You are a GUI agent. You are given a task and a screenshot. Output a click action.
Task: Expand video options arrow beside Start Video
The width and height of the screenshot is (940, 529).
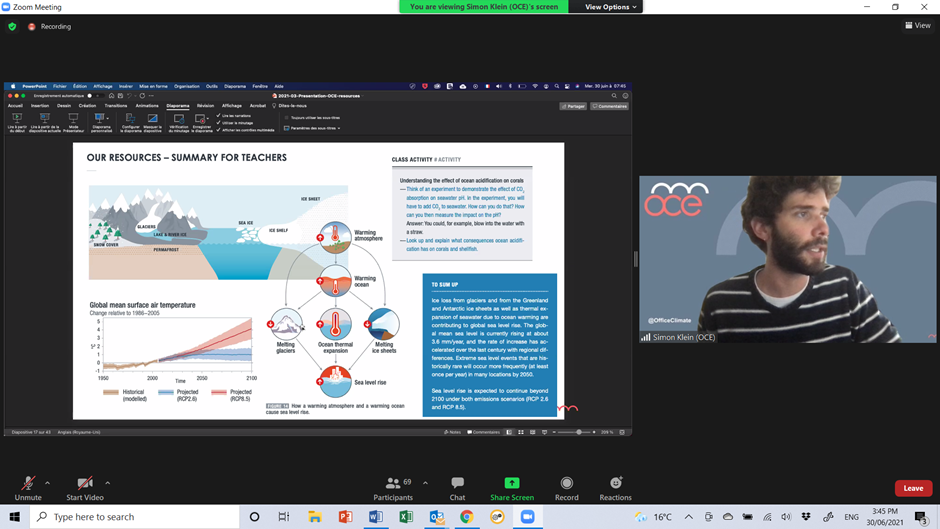click(108, 483)
